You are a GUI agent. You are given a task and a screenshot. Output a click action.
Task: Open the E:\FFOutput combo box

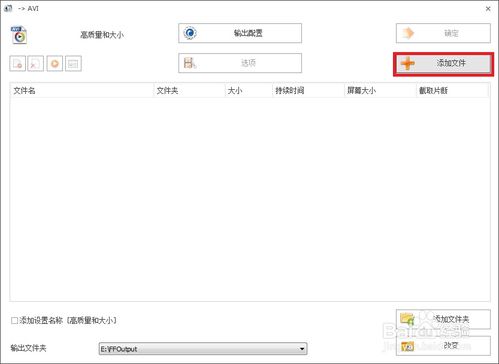point(203,349)
